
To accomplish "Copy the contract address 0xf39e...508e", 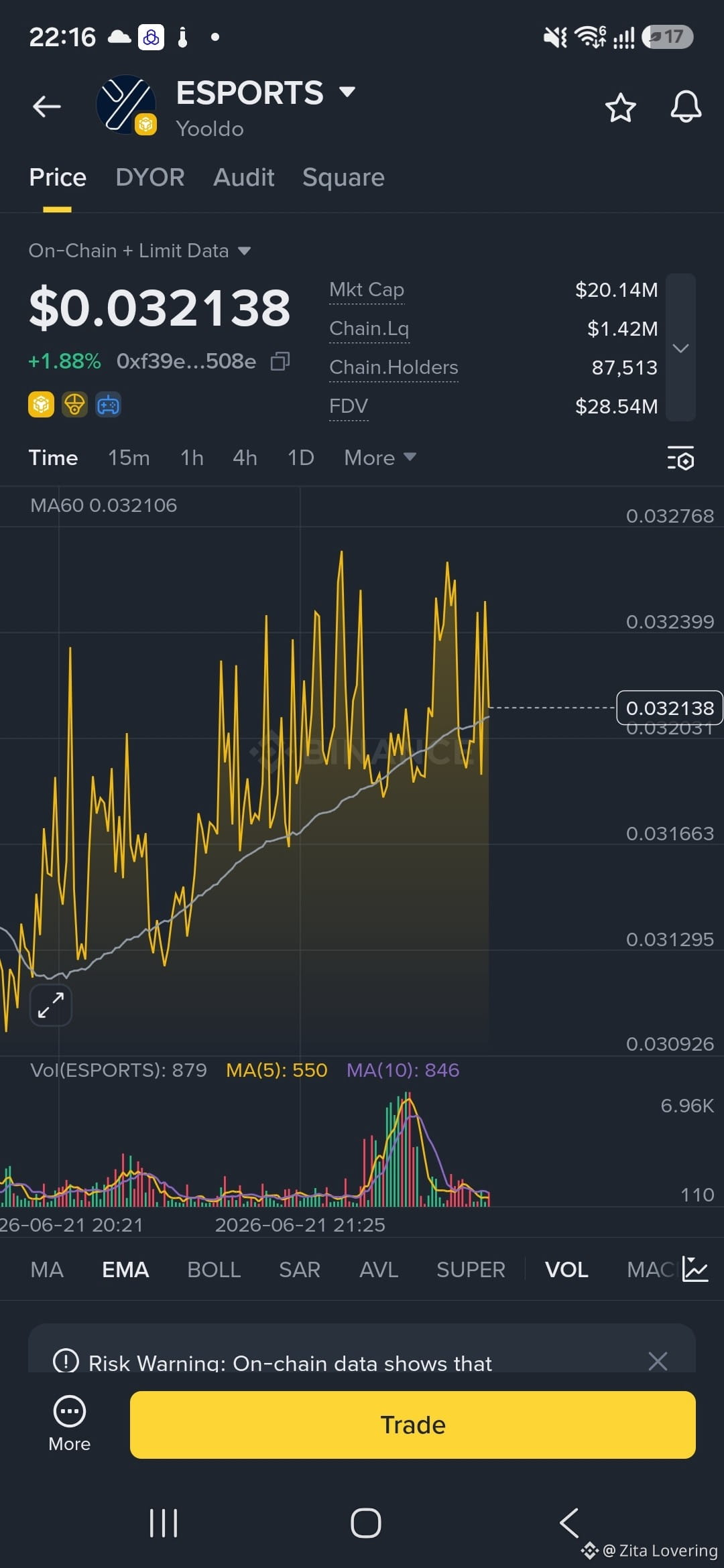I will [x=280, y=362].
